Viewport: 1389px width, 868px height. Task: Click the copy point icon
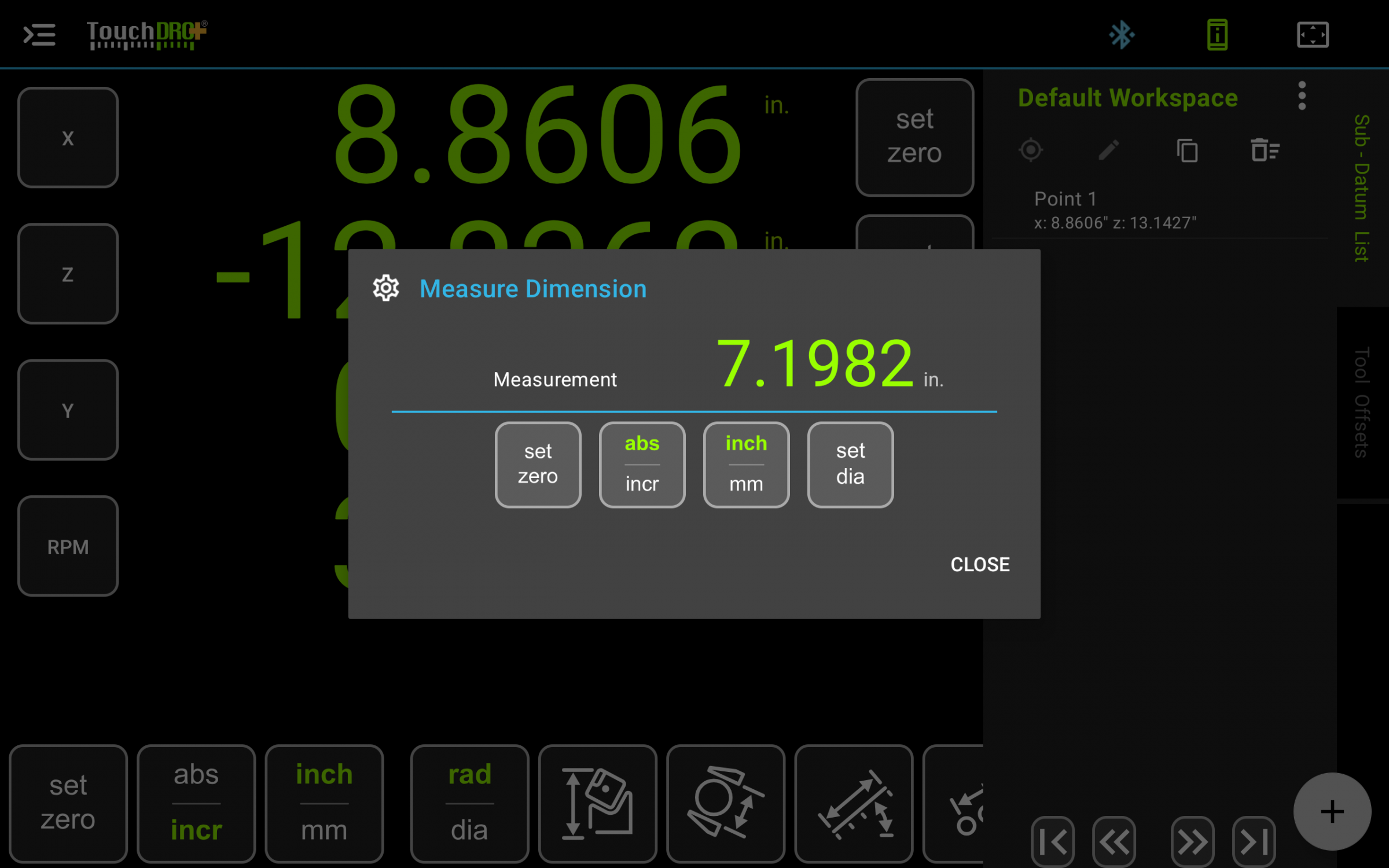point(1187,150)
